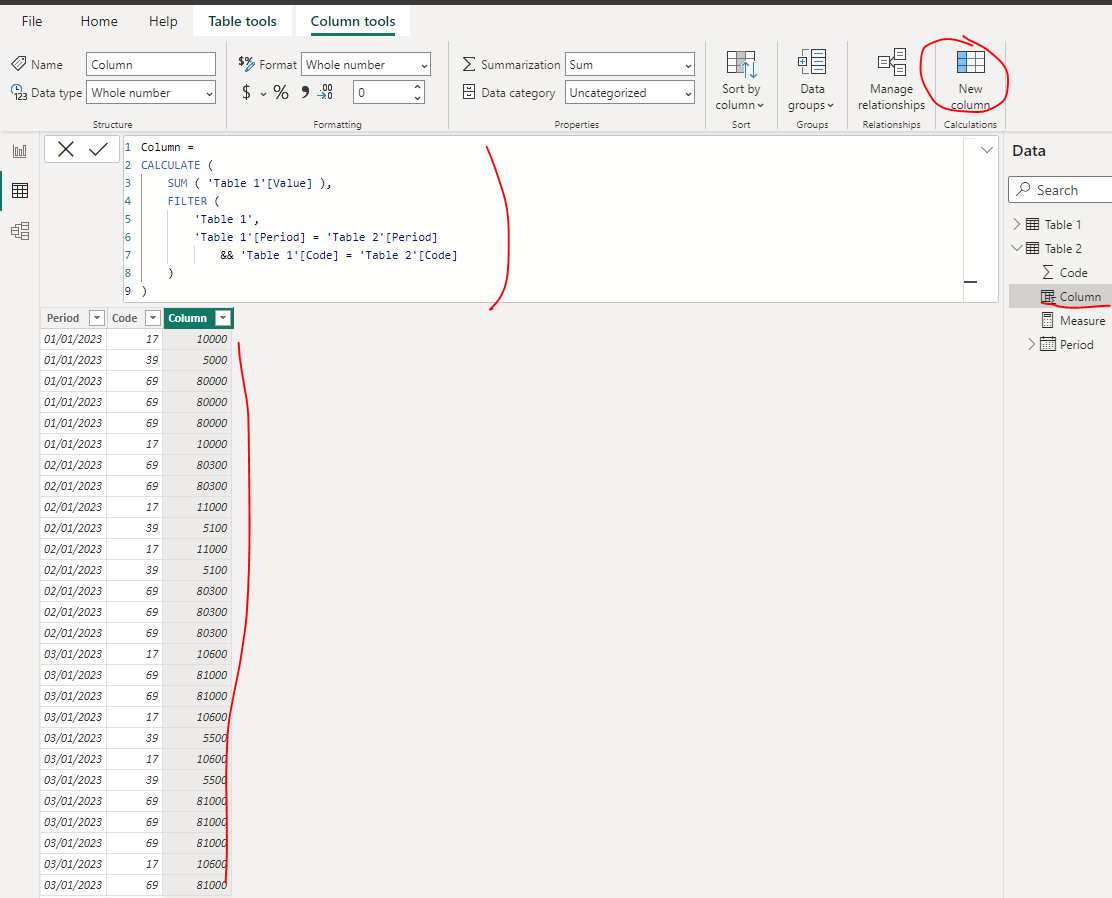Open the Help tab
The height and width of the screenshot is (898, 1112).
[163, 21]
